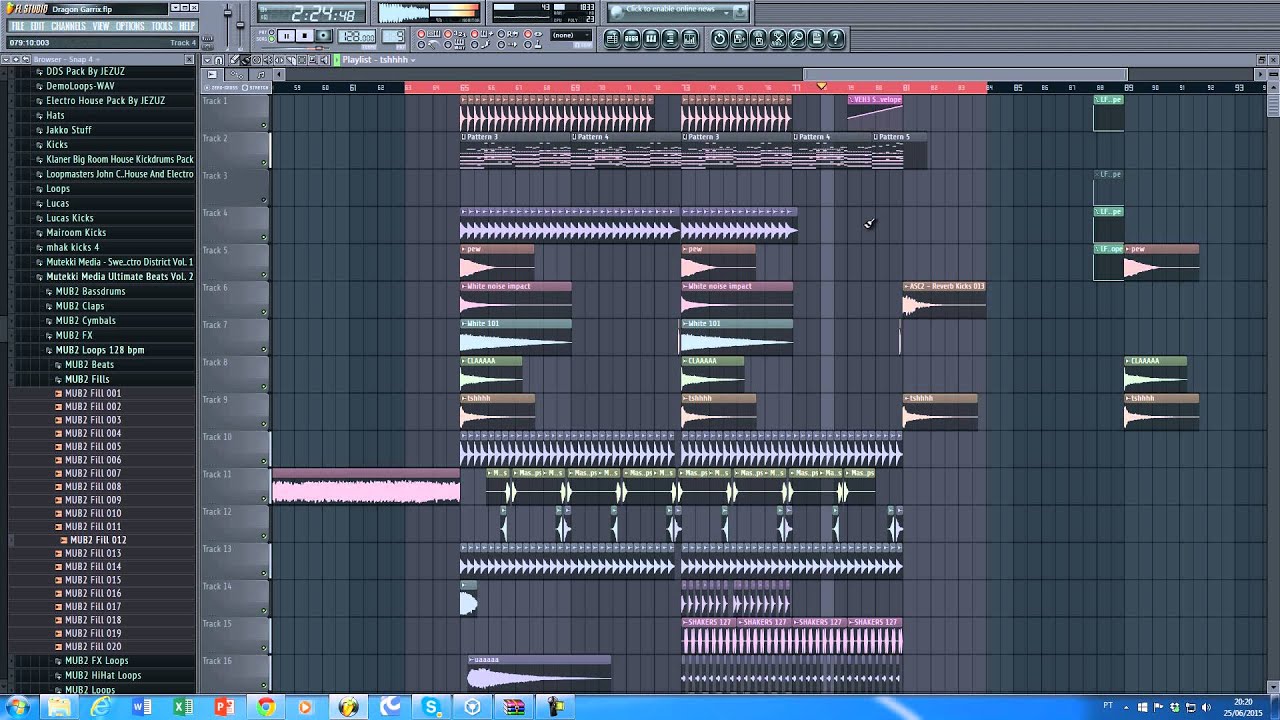
Task: Click the tempo display showing 128.000
Action: [357, 36]
